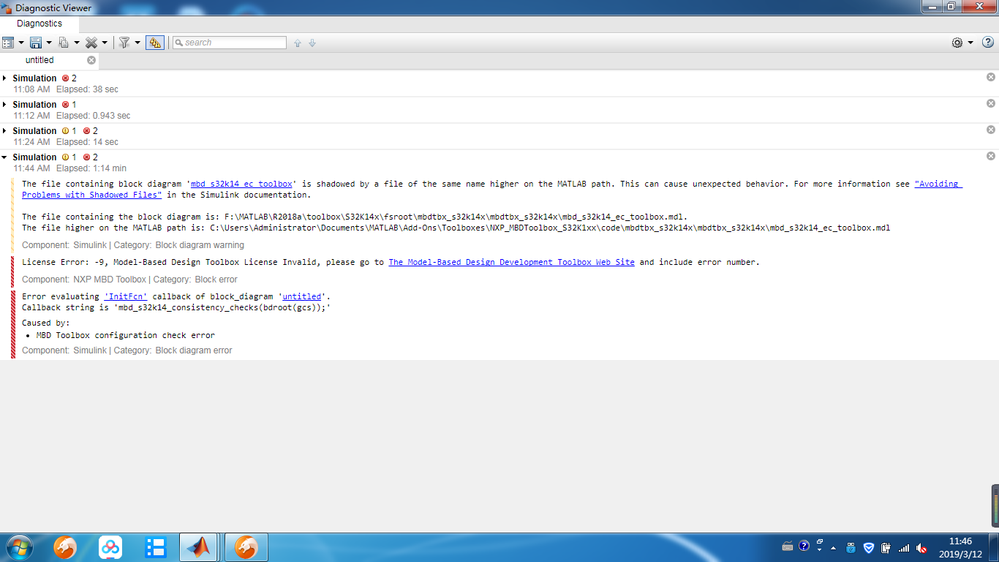This screenshot has height=562, width=999.
Task: Click the Windows Start button
Action: coord(20,547)
